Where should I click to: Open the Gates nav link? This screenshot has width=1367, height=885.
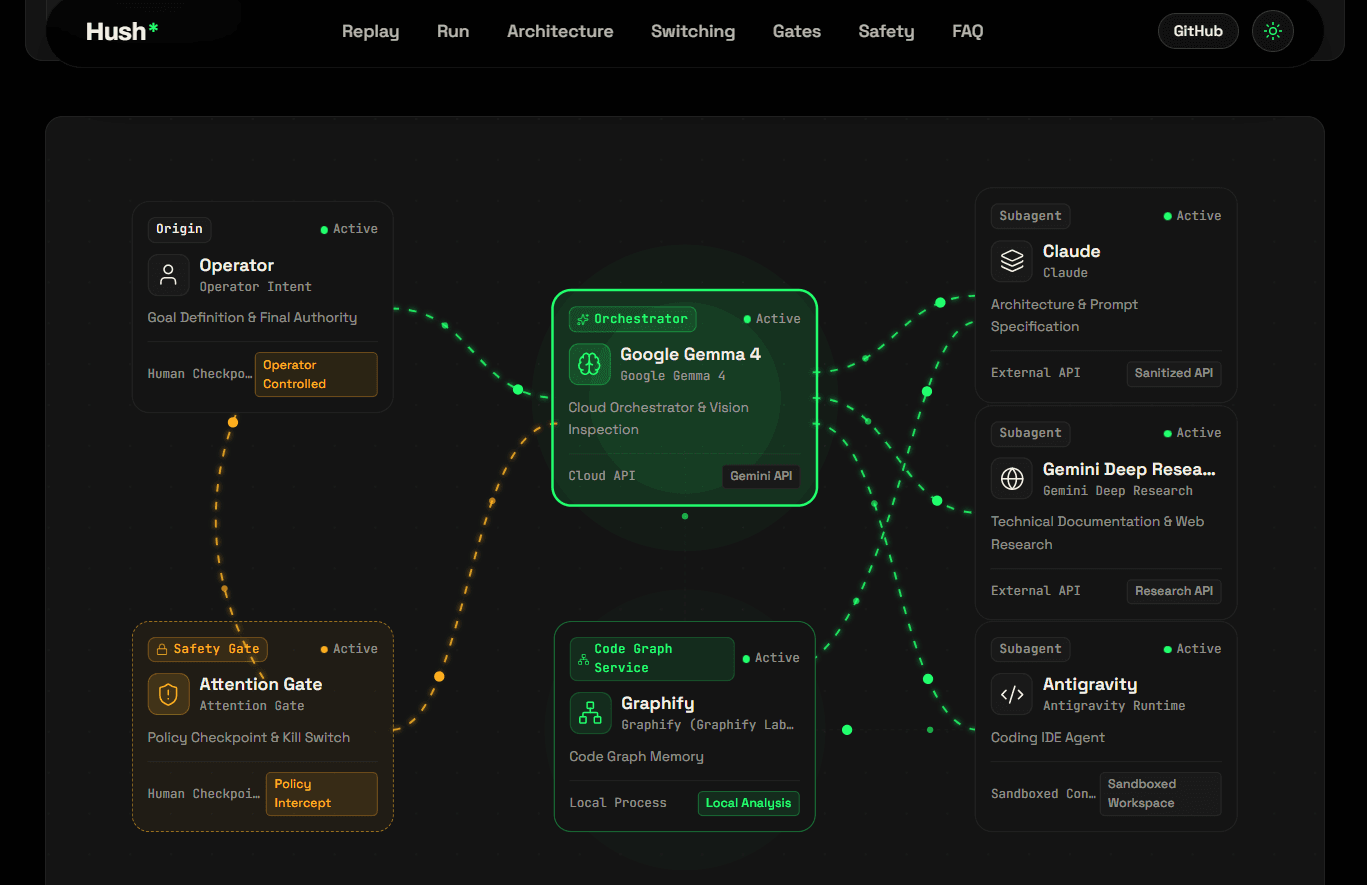tap(797, 31)
